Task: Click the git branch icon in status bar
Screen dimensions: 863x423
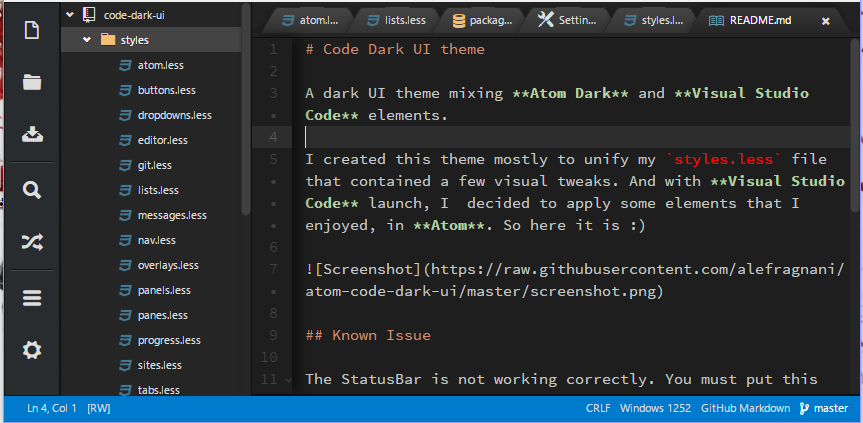Action: tap(804, 409)
